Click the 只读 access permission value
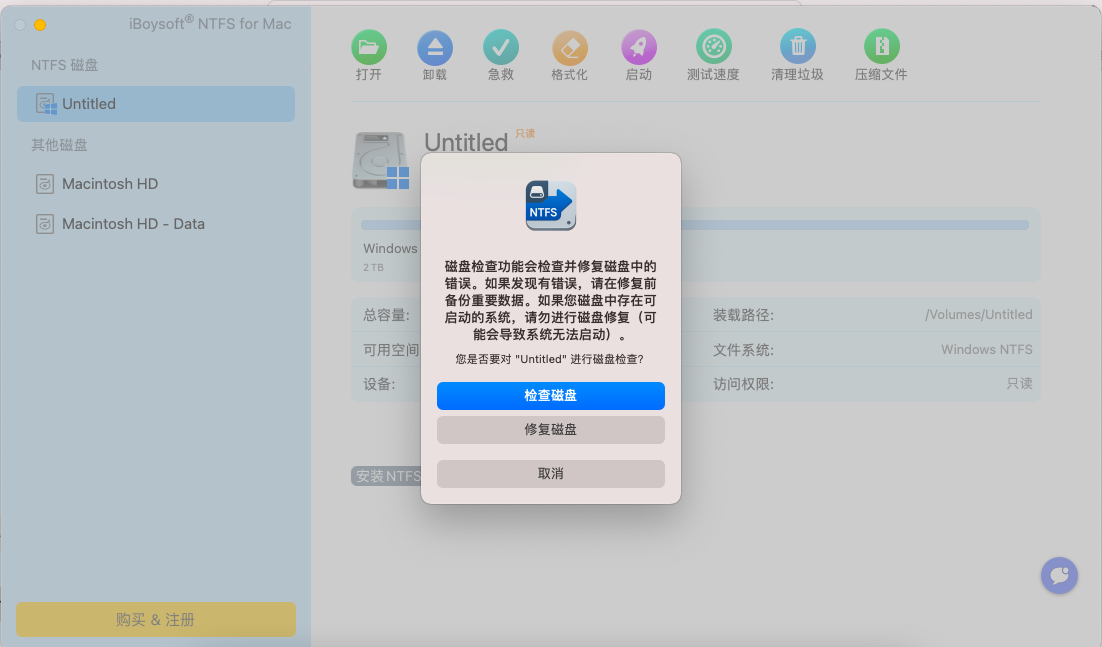Screen dimensions: 1102x647 coord(1019,384)
